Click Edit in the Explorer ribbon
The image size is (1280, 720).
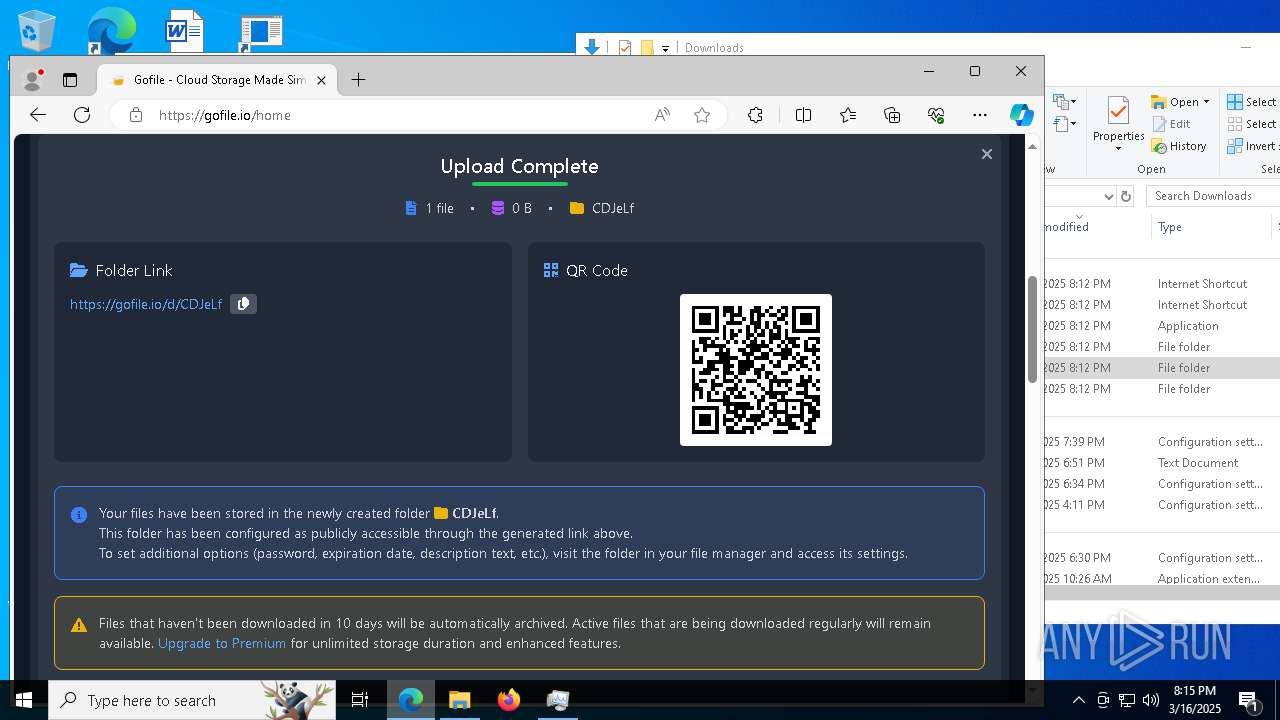pos(1171,124)
